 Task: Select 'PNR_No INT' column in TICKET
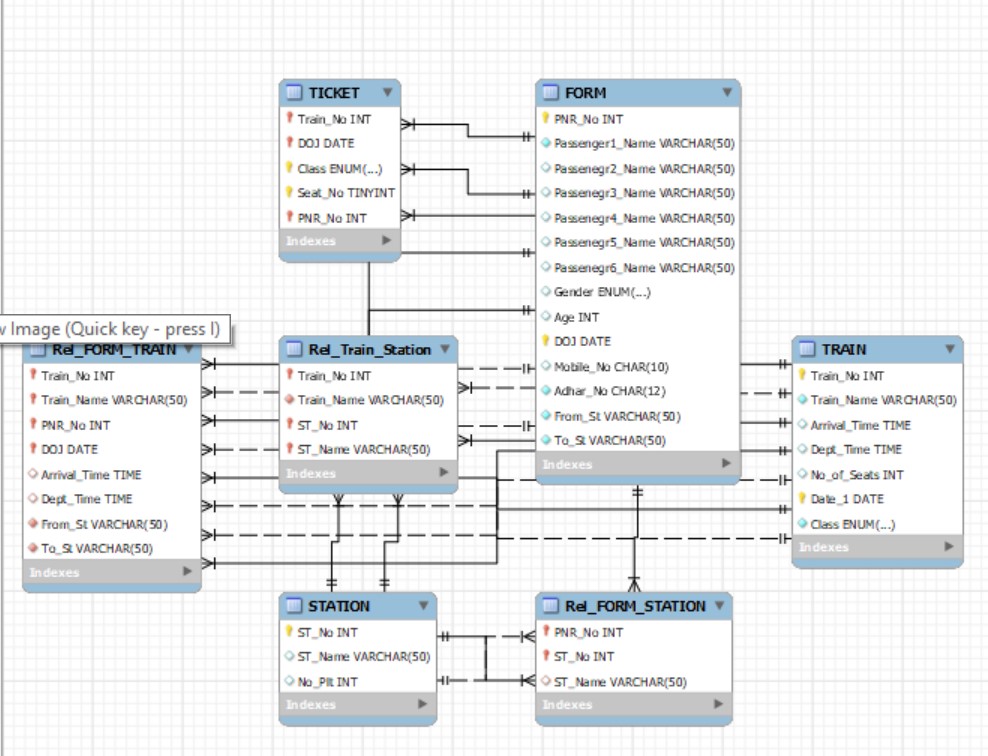click(332, 218)
